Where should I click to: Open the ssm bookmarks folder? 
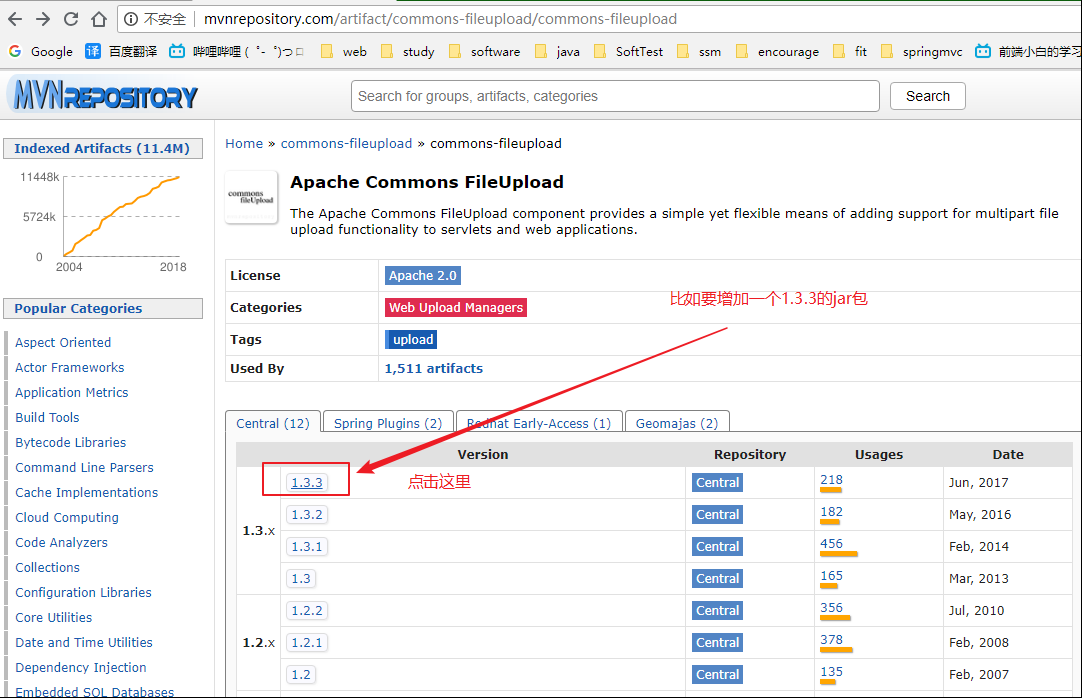pos(699,52)
